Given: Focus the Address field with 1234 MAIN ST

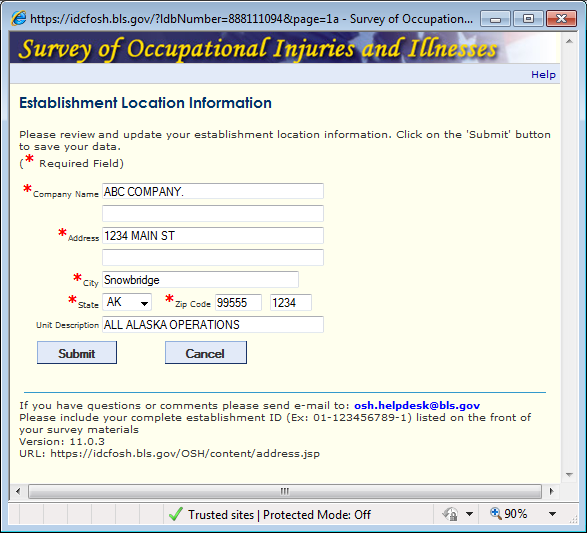Looking at the screenshot, I should tap(213, 235).
